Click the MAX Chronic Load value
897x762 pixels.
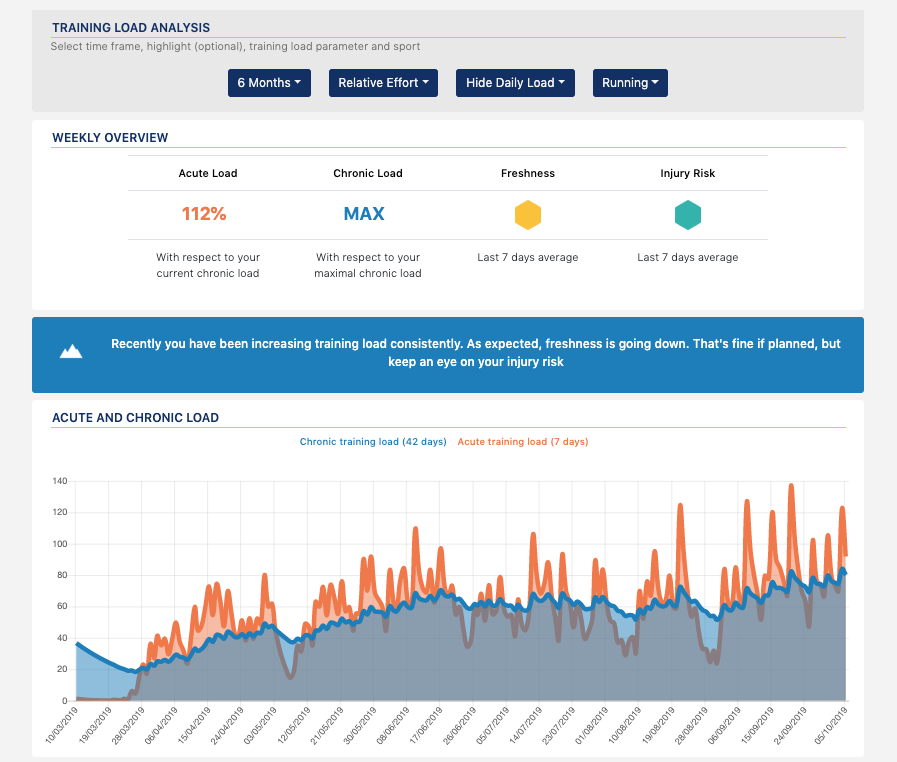click(x=364, y=214)
